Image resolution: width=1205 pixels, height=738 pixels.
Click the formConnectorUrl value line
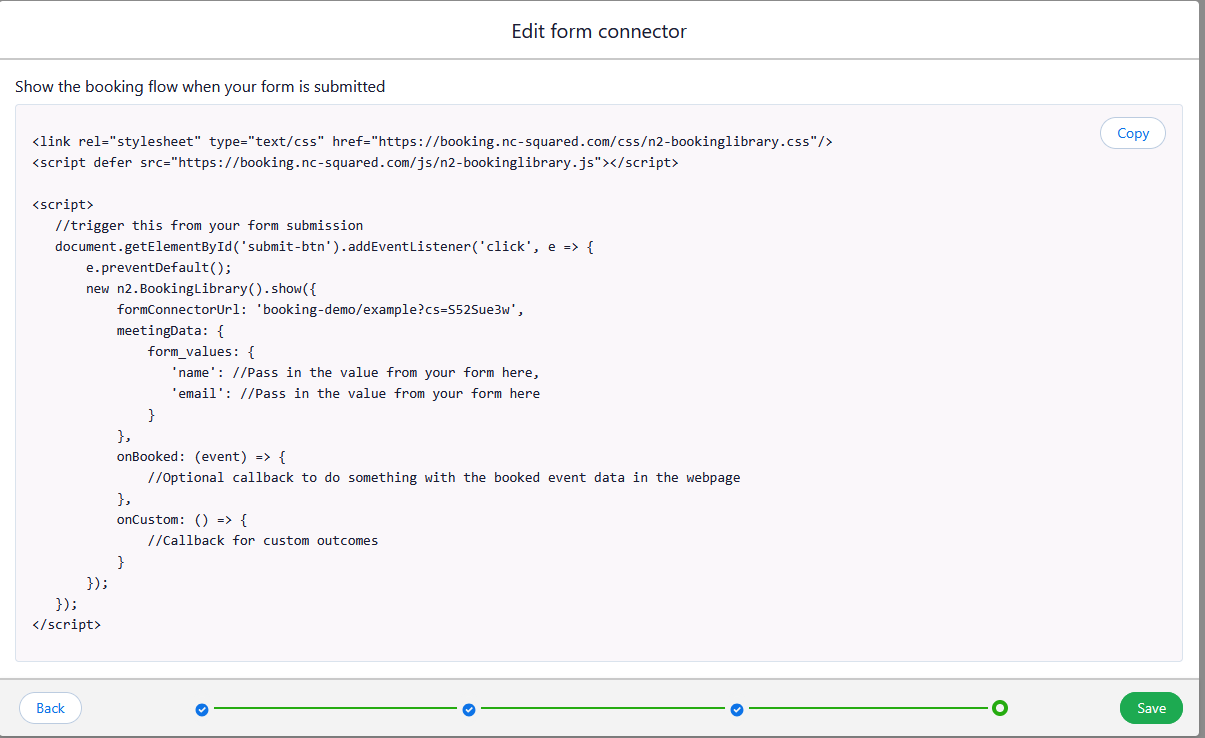321,309
